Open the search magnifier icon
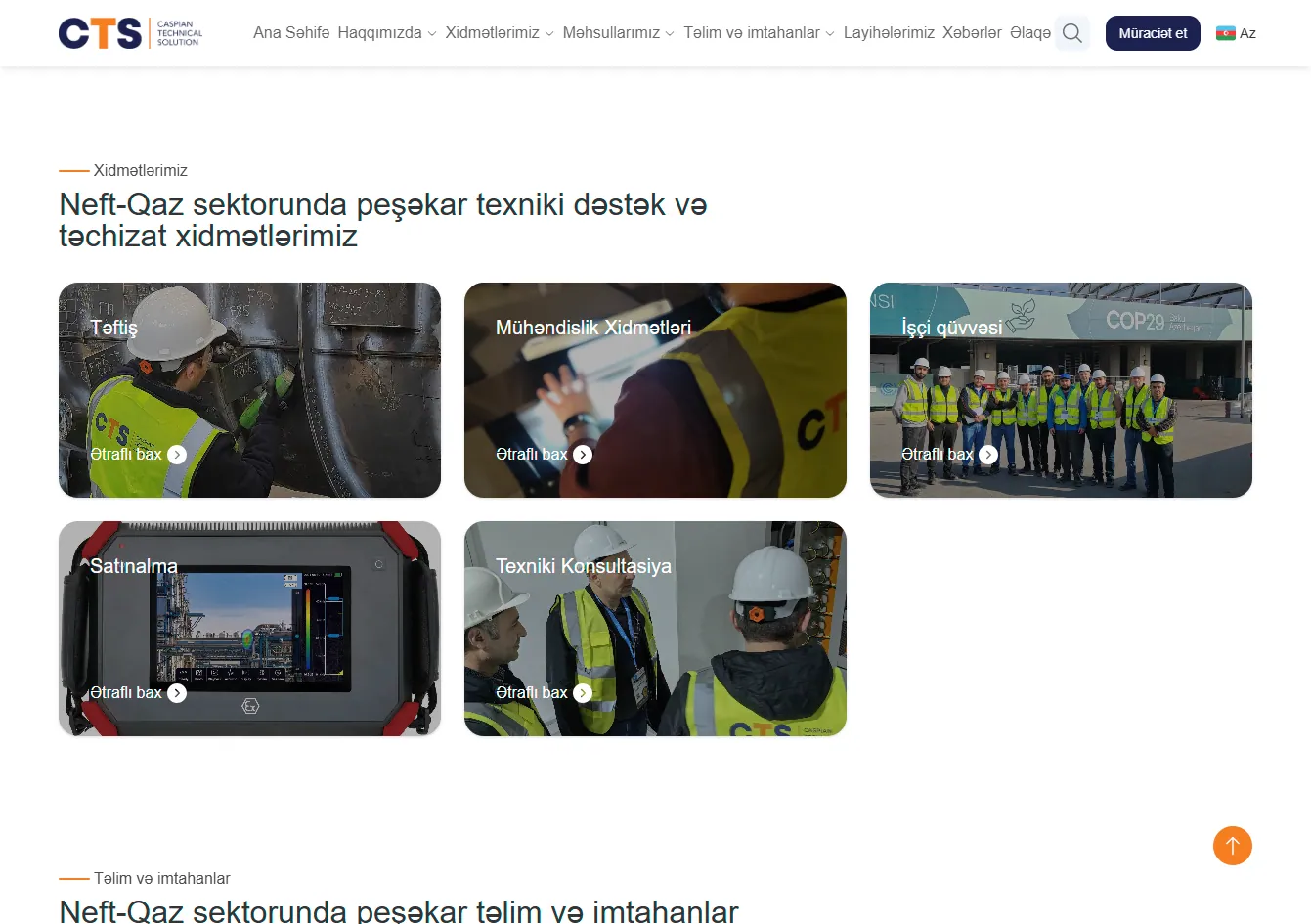1311x924 pixels. [x=1072, y=33]
